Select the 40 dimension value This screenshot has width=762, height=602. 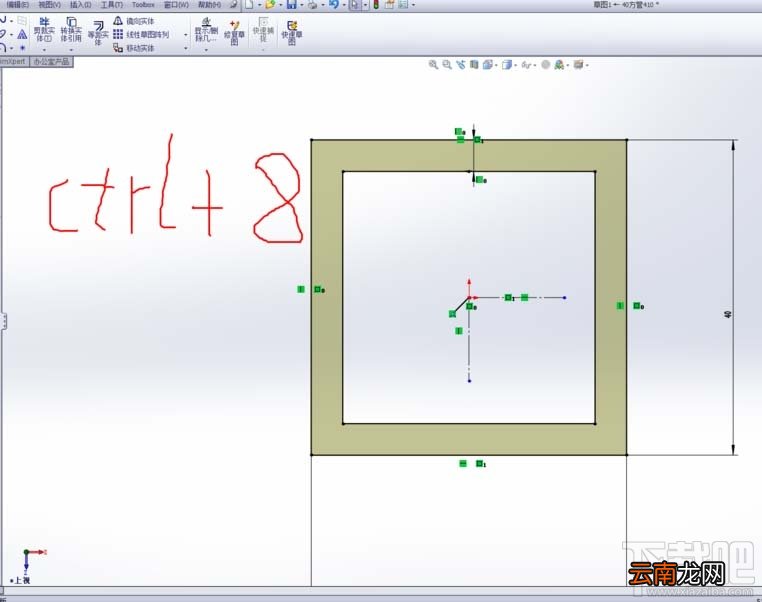click(727, 315)
